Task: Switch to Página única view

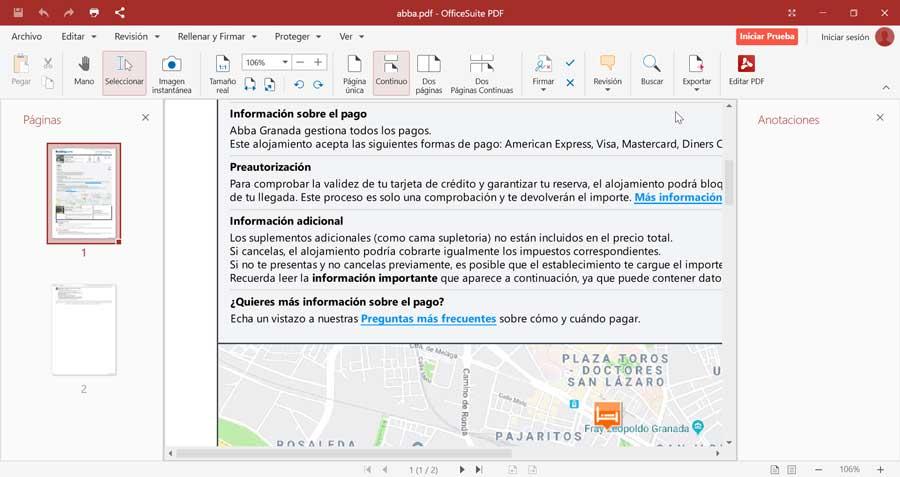Action: [x=354, y=74]
